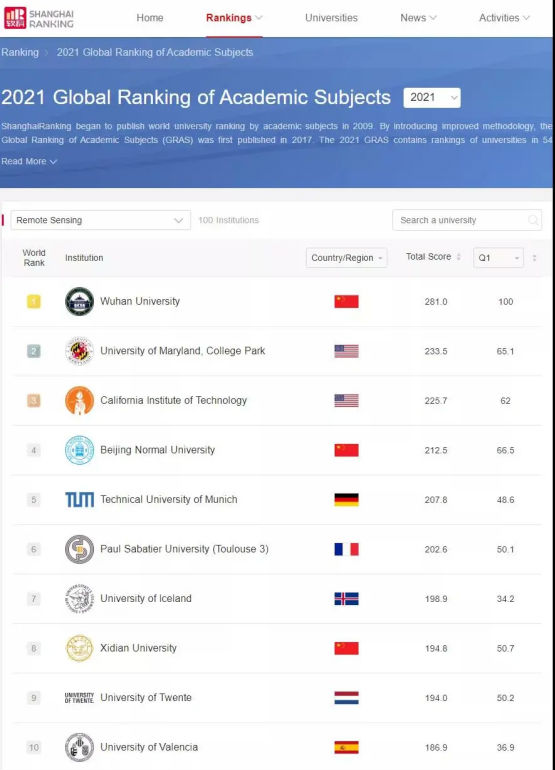
Task: Click the search magnifier icon
Action: click(x=533, y=220)
